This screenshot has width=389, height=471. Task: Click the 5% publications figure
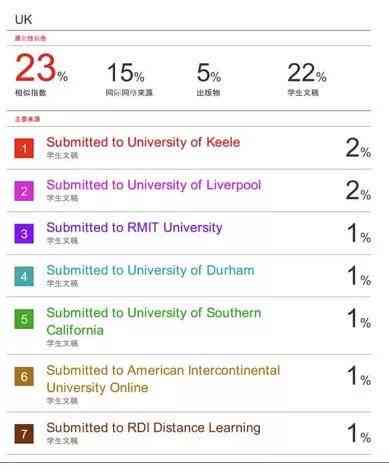[209, 73]
